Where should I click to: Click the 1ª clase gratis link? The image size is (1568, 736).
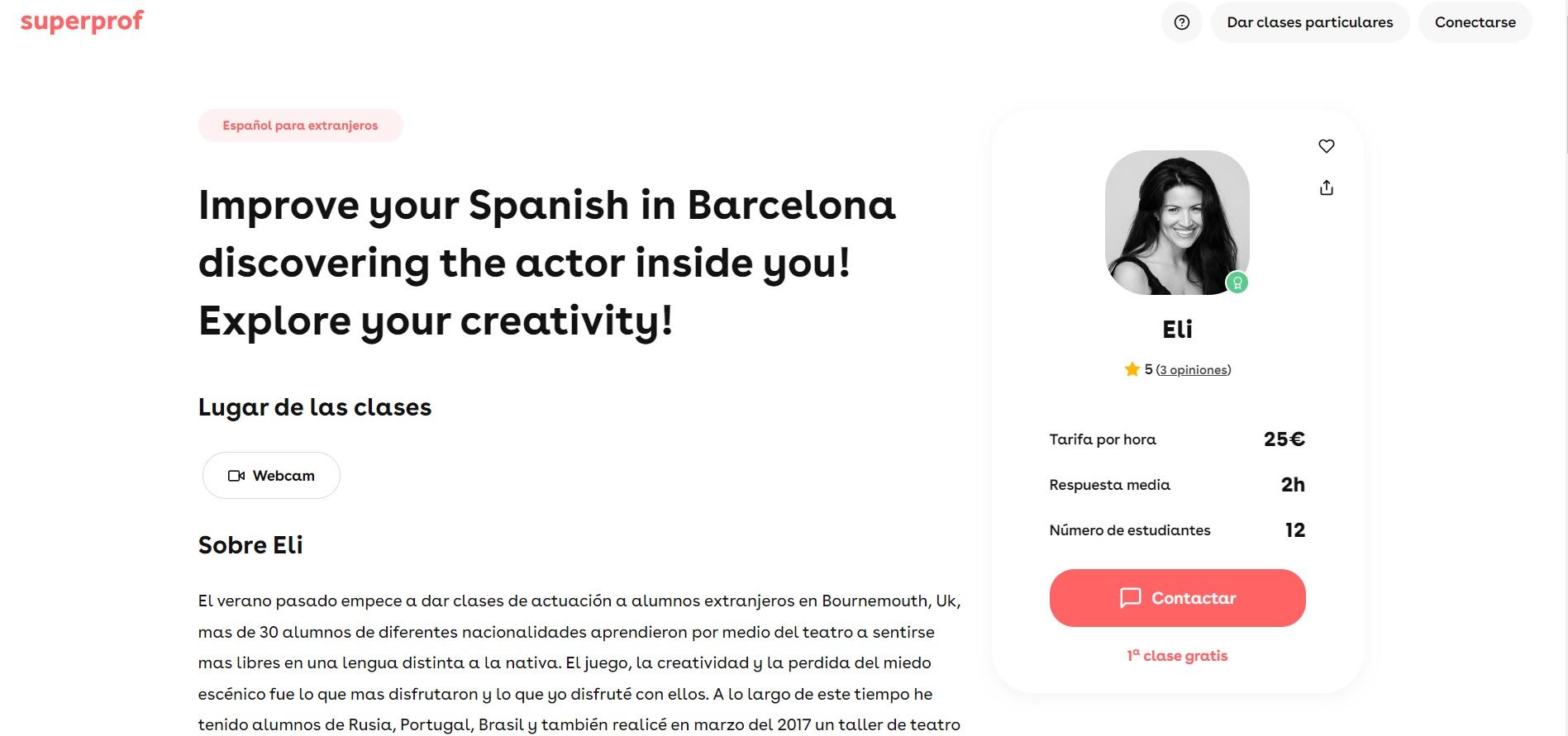(x=1176, y=655)
